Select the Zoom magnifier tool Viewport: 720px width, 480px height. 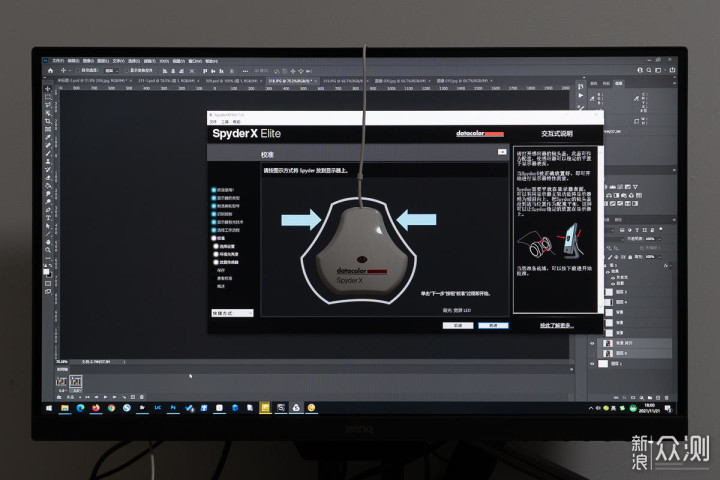(48, 250)
